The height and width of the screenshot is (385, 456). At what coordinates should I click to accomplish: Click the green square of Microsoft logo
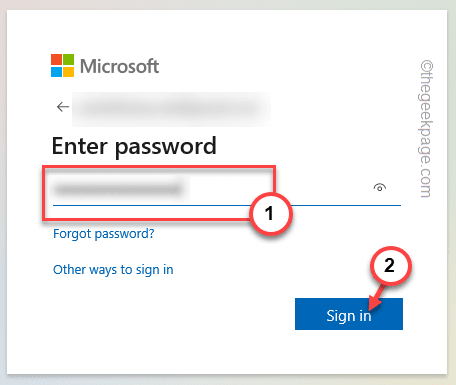click(68, 59)
